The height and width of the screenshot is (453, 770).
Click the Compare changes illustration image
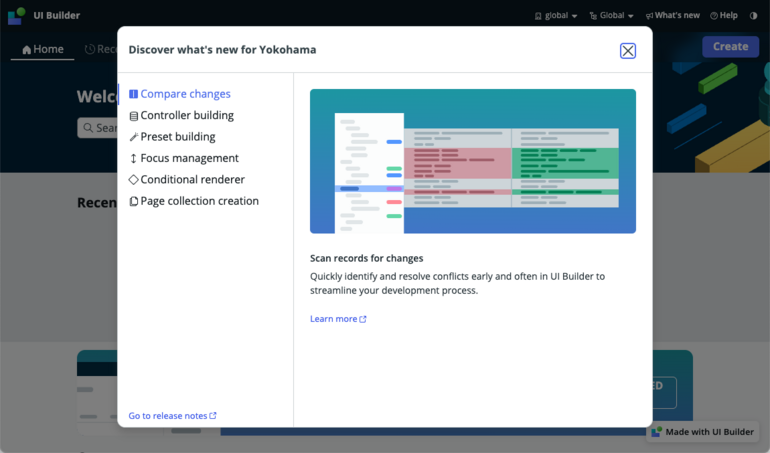tap(472, 161)
